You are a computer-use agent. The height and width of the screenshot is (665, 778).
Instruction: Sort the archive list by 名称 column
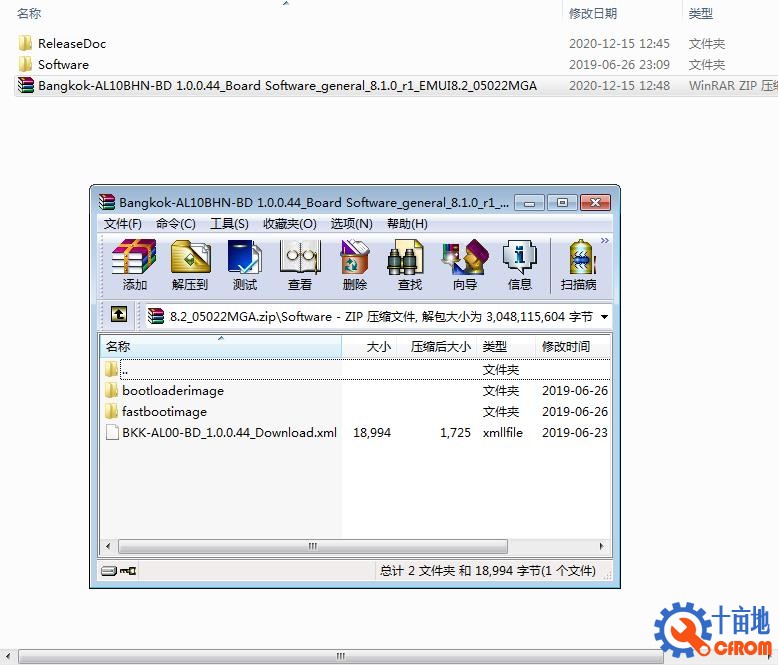pos(221,346)
